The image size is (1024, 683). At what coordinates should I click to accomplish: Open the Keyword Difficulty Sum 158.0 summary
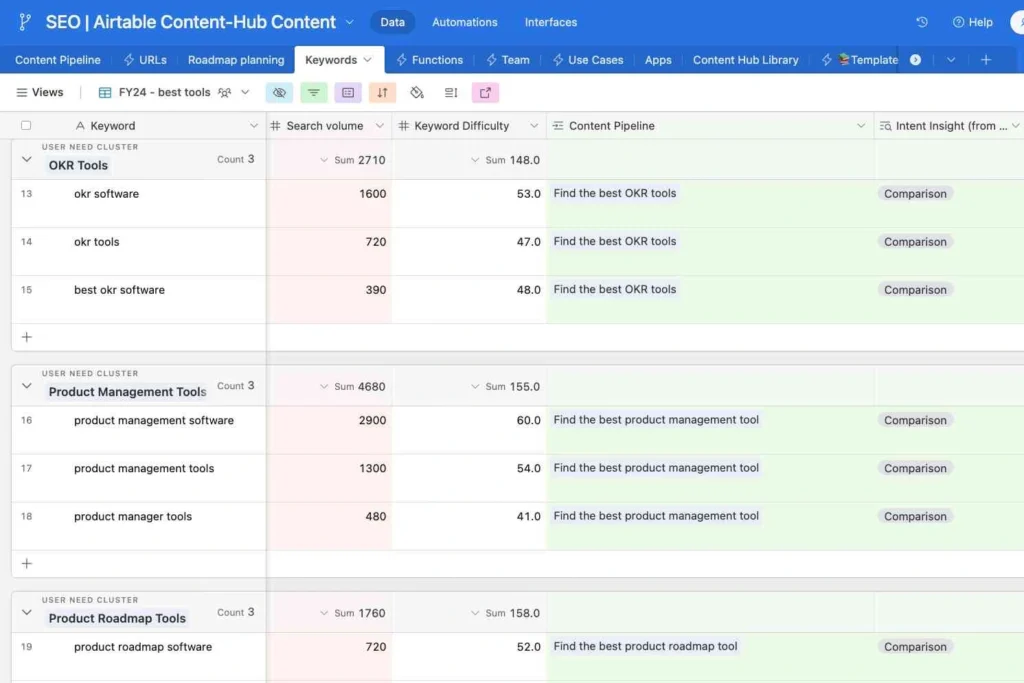point(505,613)
